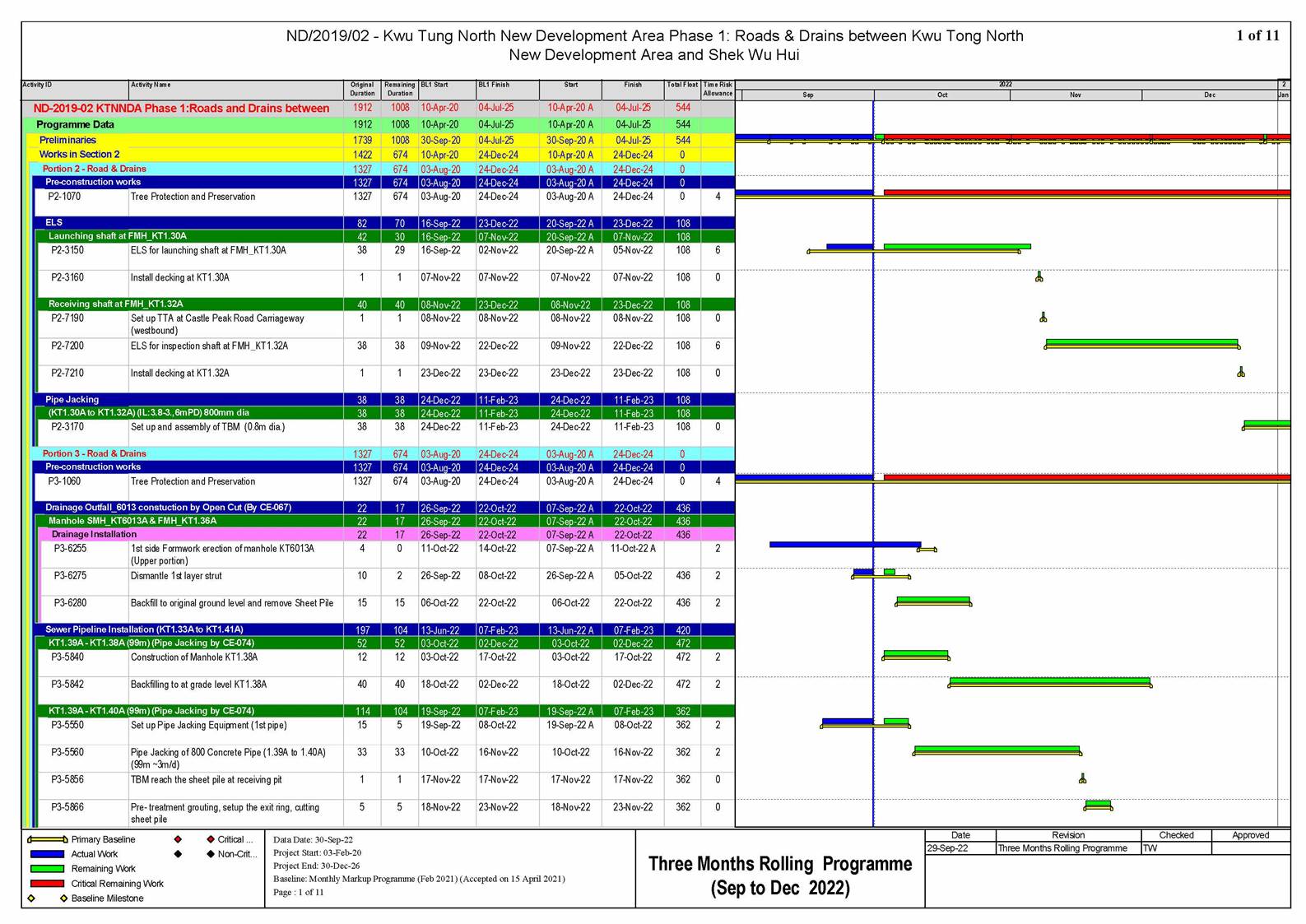Select the red Critical Remaining Work legend swatch
This screenshot has width=1306, height=924.
point(47,884)
